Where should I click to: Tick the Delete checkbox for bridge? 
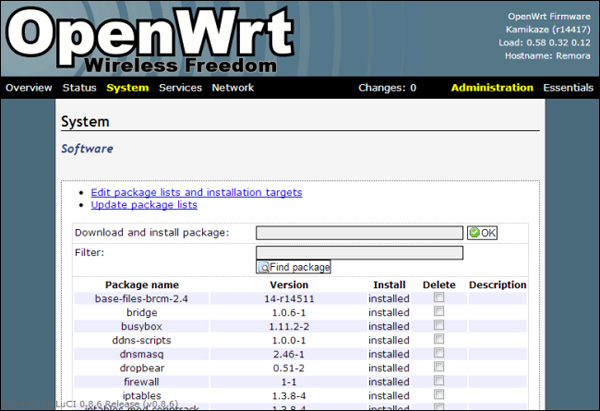[x=439, y=312]
